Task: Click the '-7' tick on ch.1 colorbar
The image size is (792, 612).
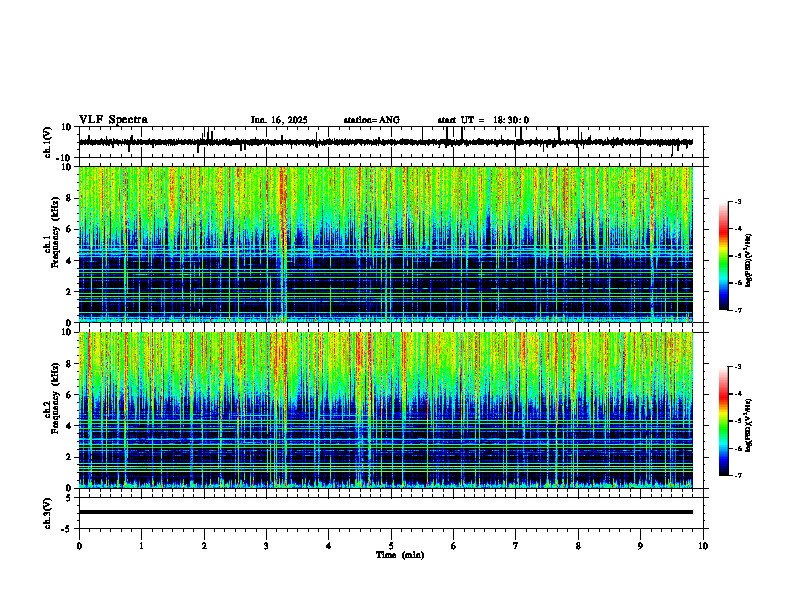Action: 738,310
